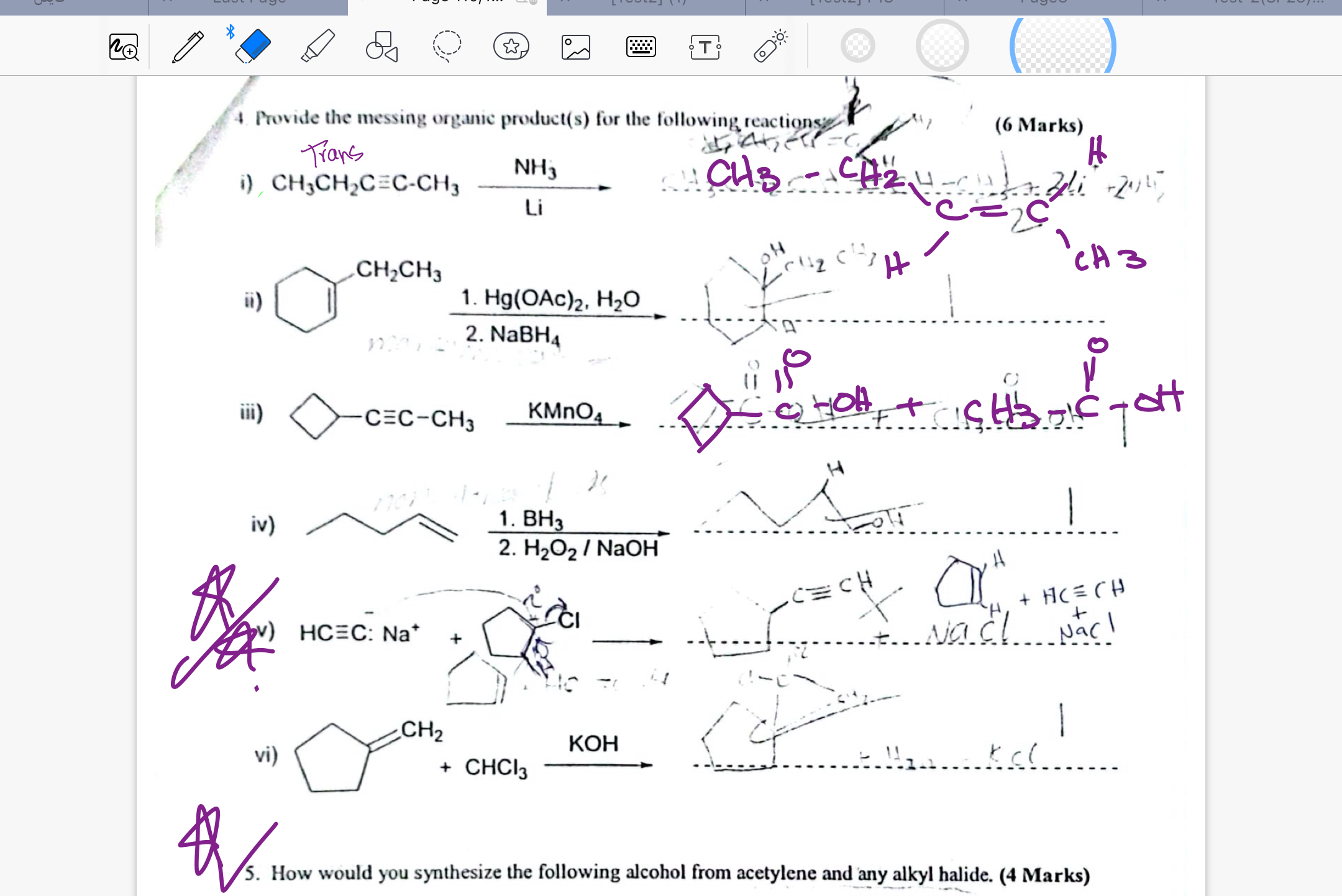Select the Eraser tool
Screen dimensions: 1342x896
click(x=252, y=47)
